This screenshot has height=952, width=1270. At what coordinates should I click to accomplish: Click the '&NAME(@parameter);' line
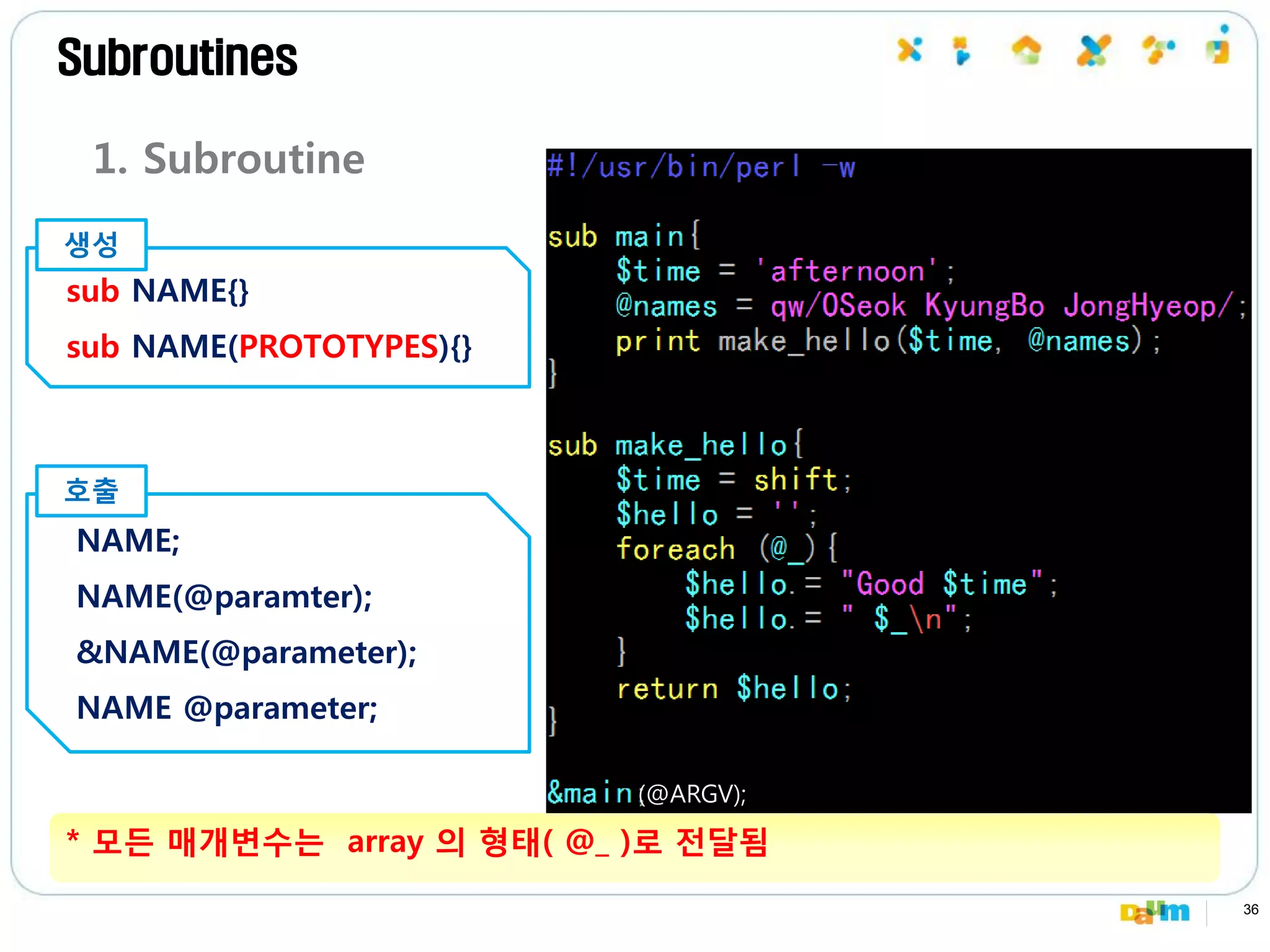pos(247,653)
